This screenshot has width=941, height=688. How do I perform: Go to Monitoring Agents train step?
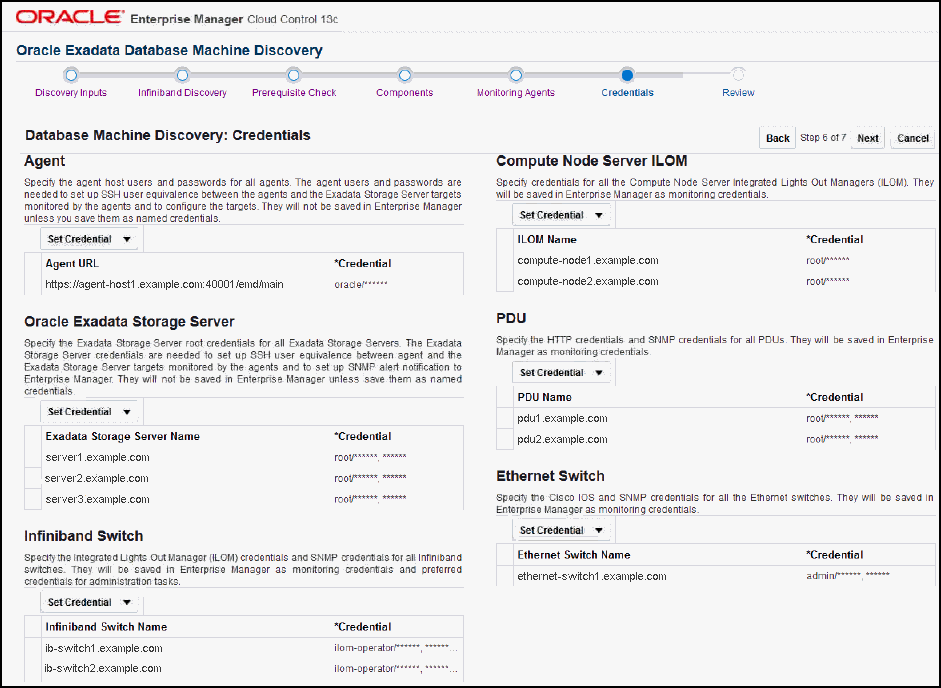pyautogui.click(x=516, y=92)
